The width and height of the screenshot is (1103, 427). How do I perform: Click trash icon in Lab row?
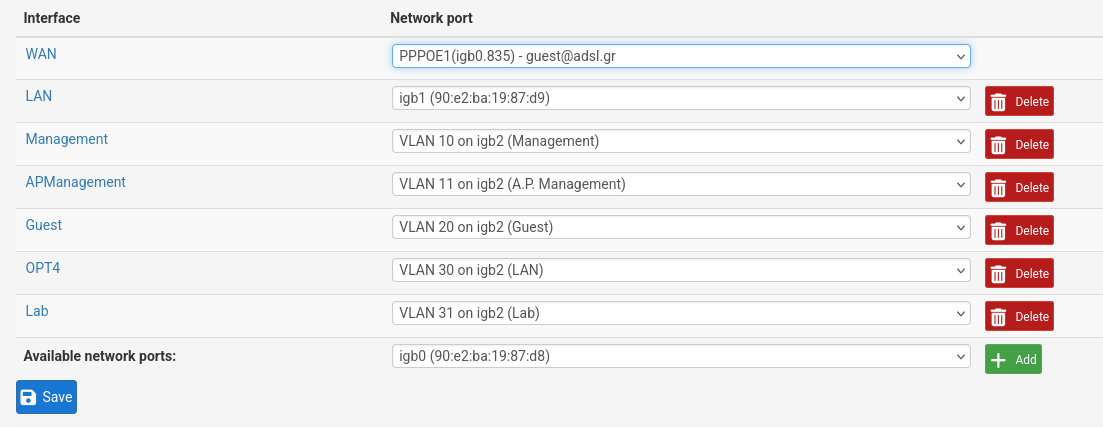pos(998,316)
